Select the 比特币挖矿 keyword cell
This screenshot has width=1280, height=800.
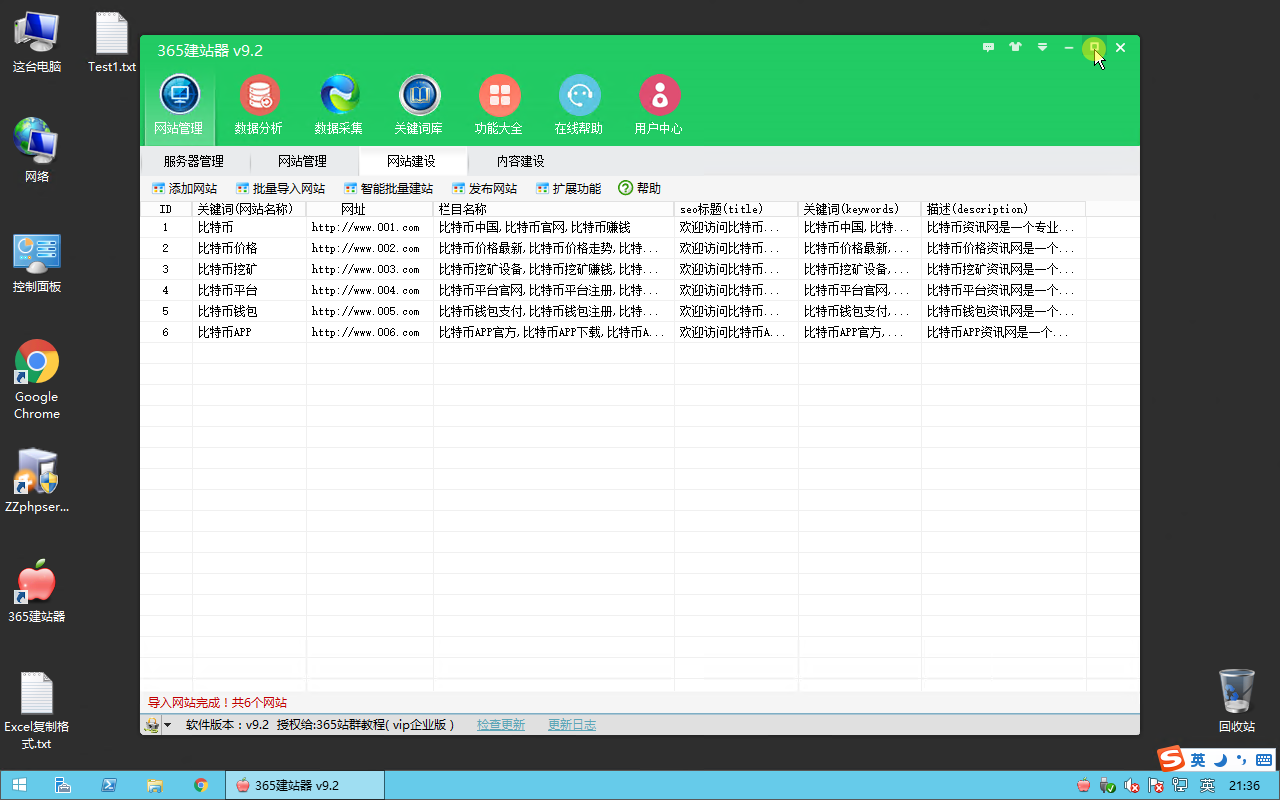(x=249, y=269)
